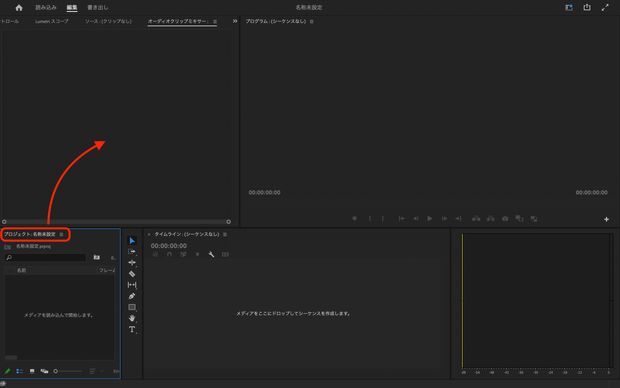Export frame with camera icon

(505, 219)
